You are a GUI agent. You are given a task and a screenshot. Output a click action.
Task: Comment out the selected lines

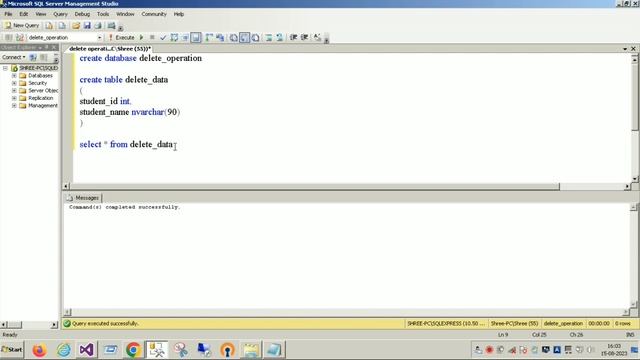coord(269,38)
